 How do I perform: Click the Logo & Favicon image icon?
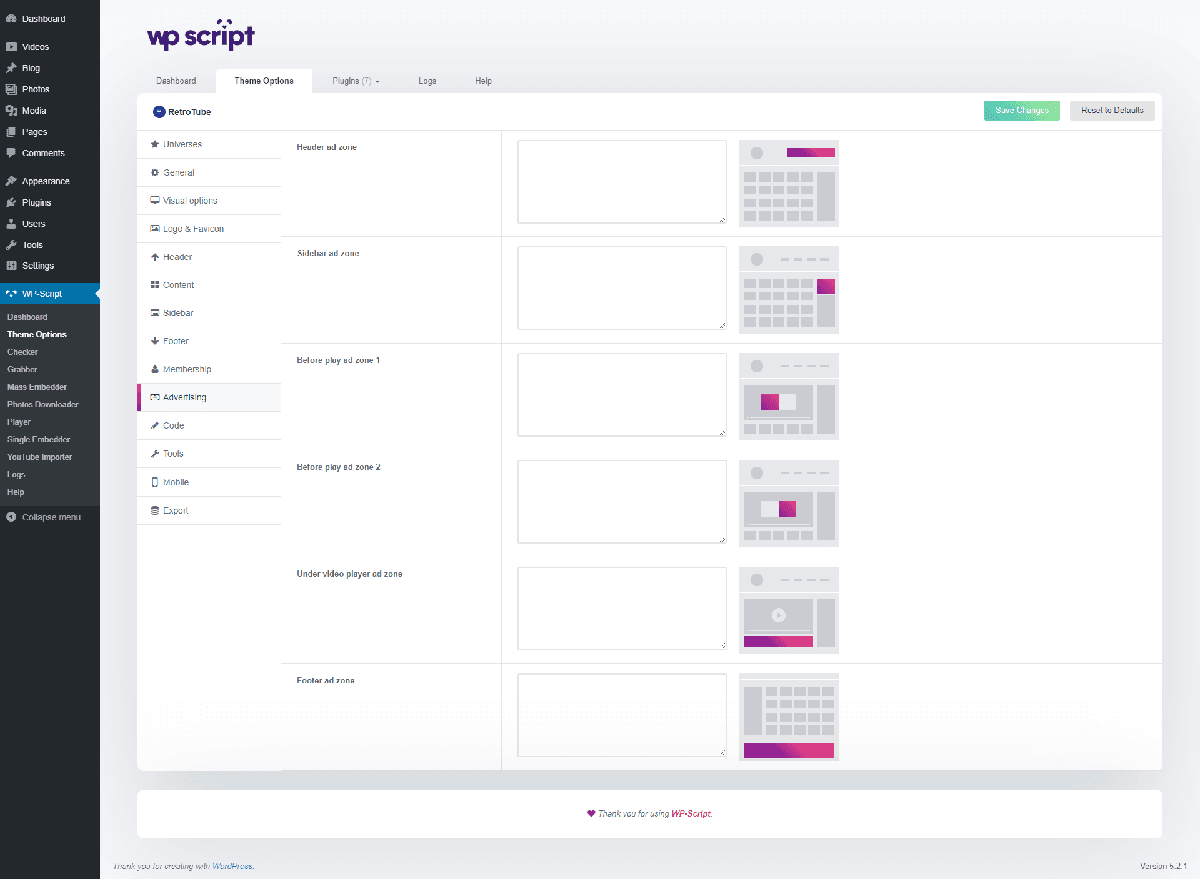pos(155,228)
